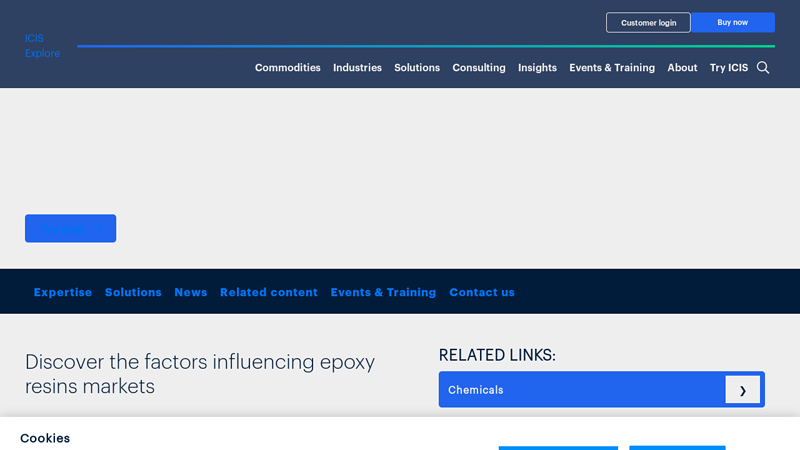The width and height of the screenshot is (800, 450).
Task: Go to the News section tab
Action: 190,292
